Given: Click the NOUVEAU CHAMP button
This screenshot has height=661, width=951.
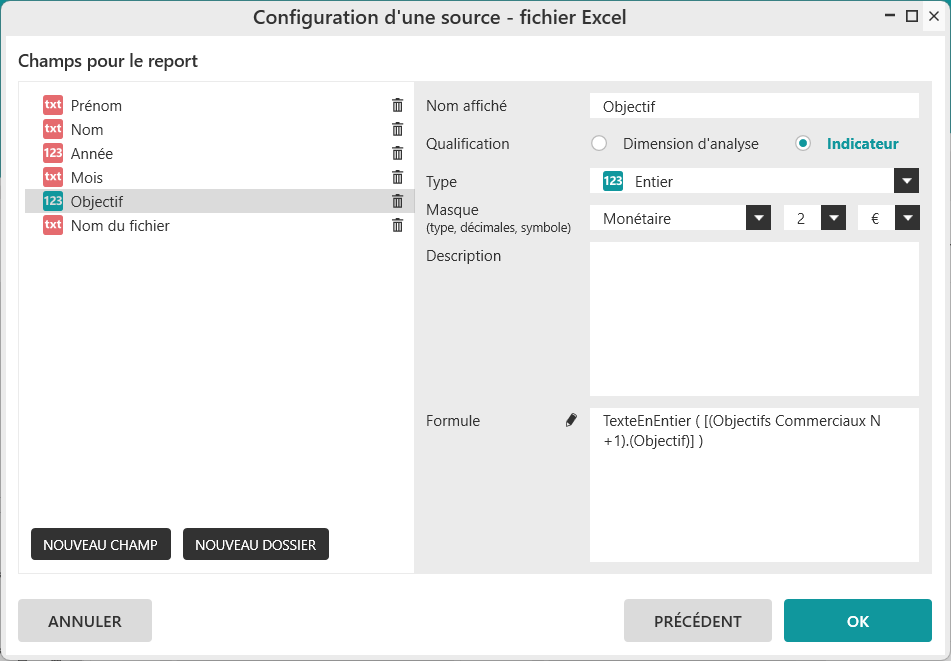Looking at the screenshot, I should tap(101, 544).
